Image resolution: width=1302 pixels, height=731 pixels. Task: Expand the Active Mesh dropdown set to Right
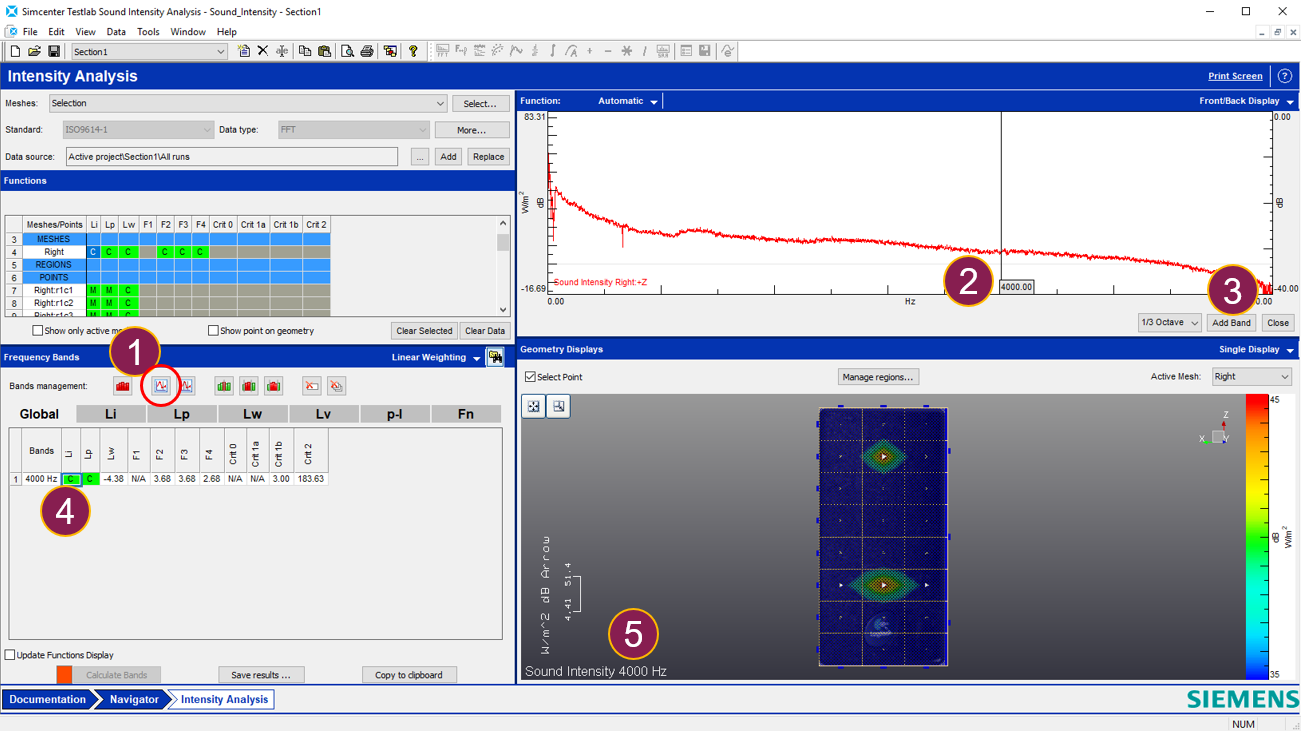(1251, 377)
